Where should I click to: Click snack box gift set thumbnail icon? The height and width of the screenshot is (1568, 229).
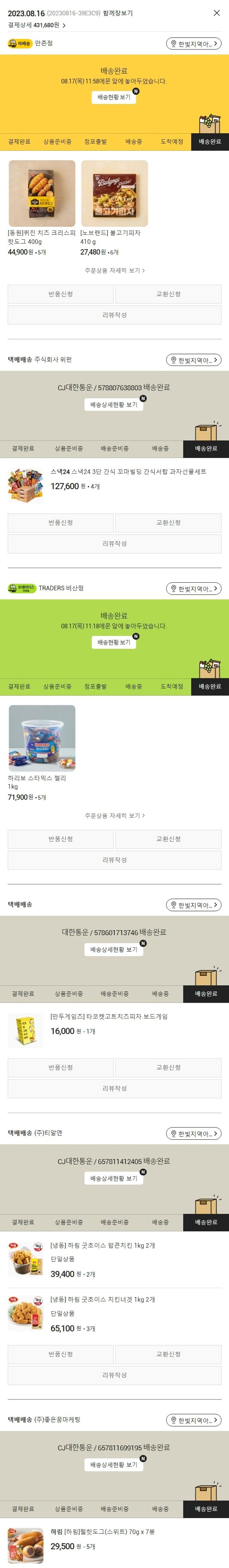click(x=26, y=486)
